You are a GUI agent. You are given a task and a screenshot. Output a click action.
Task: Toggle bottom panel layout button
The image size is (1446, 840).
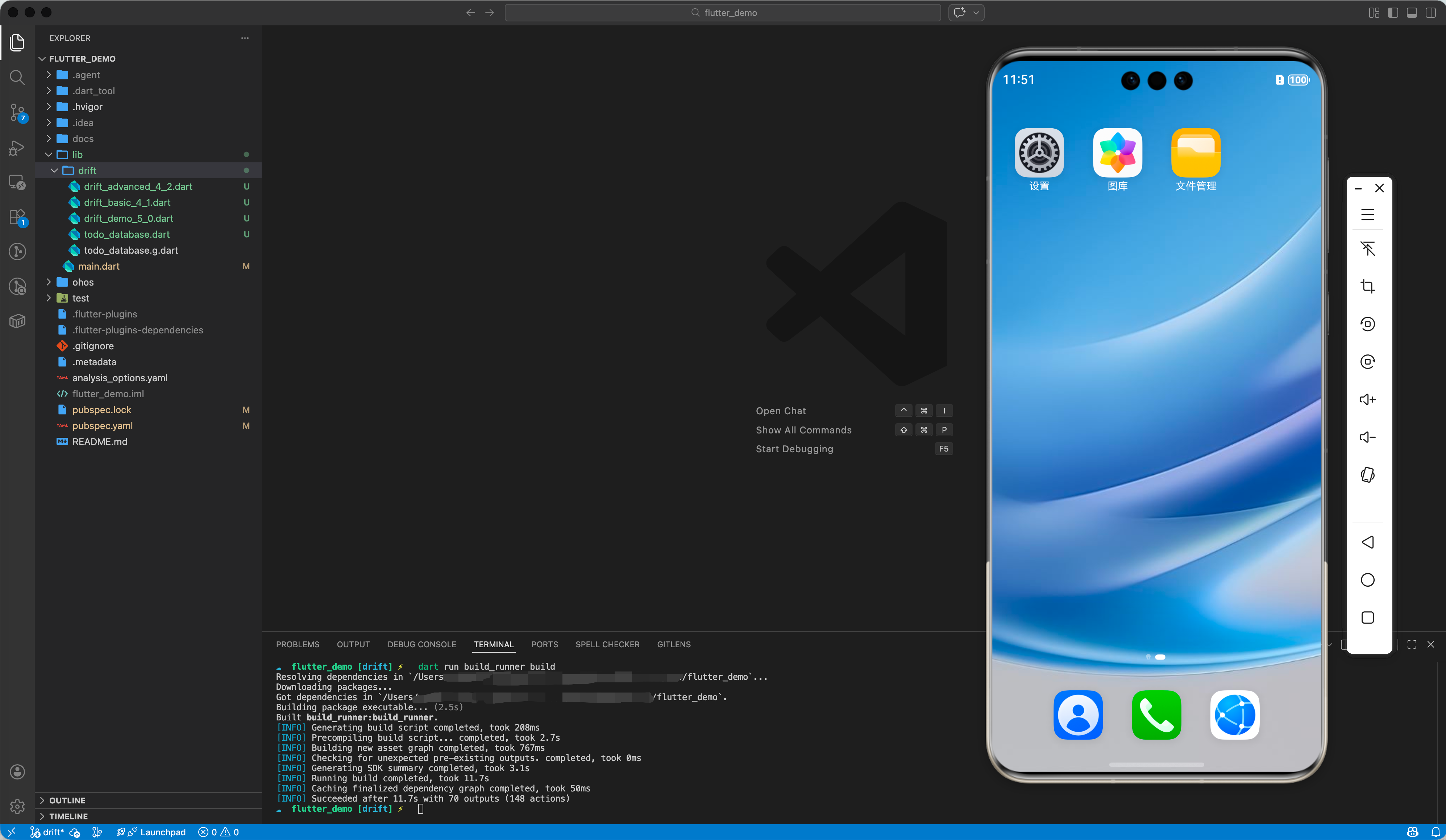pos(1412,13)
